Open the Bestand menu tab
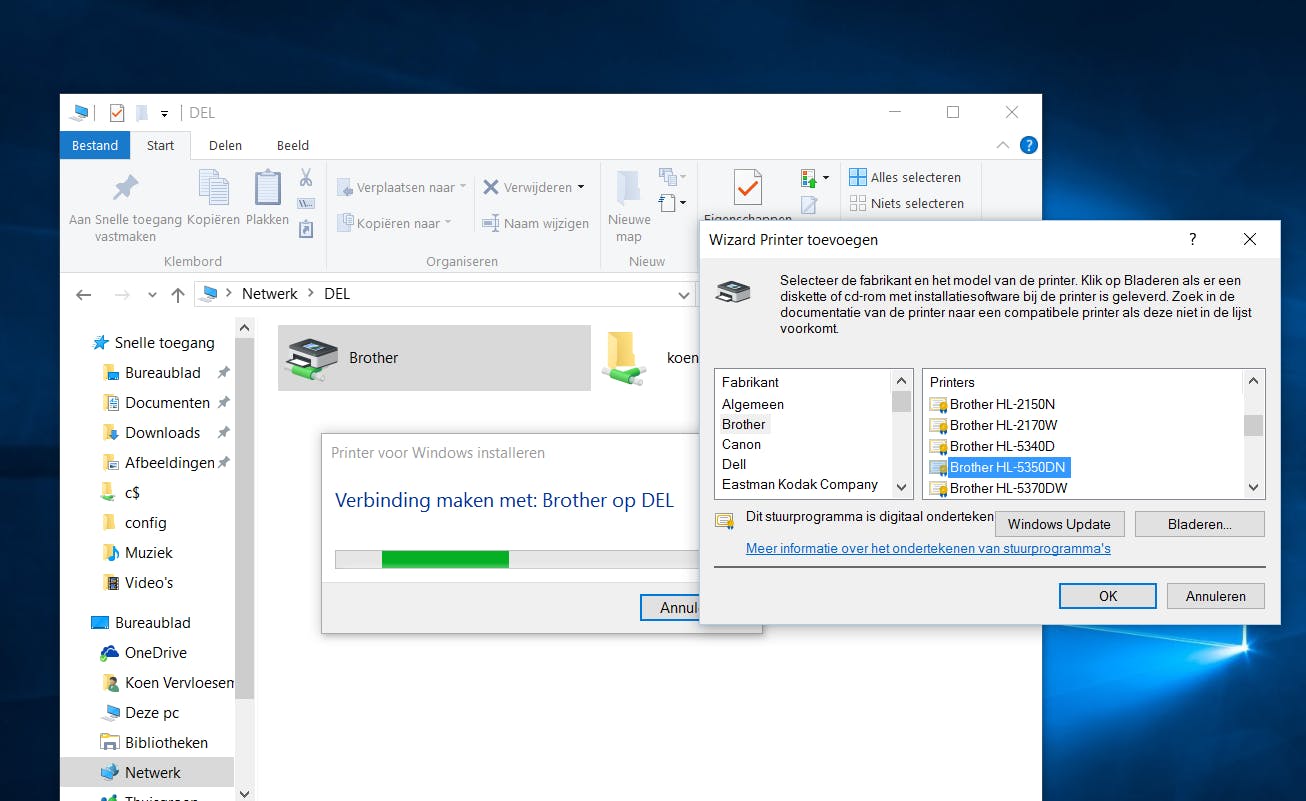The height and width of the screenshot is (801, 1306). 95,145
